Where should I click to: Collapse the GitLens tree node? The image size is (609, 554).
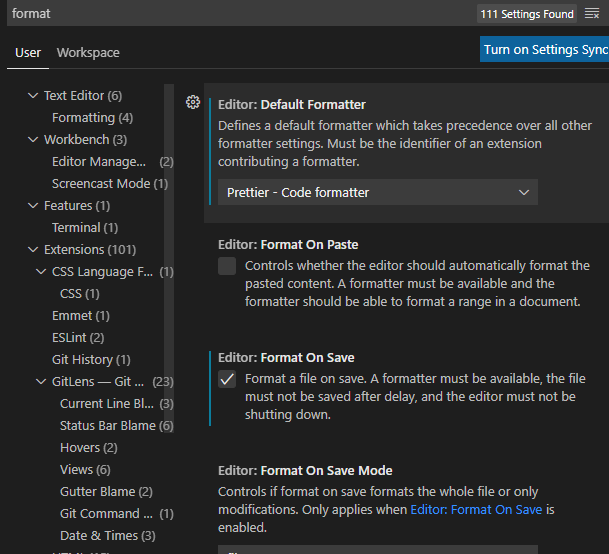tap(41, 382)
